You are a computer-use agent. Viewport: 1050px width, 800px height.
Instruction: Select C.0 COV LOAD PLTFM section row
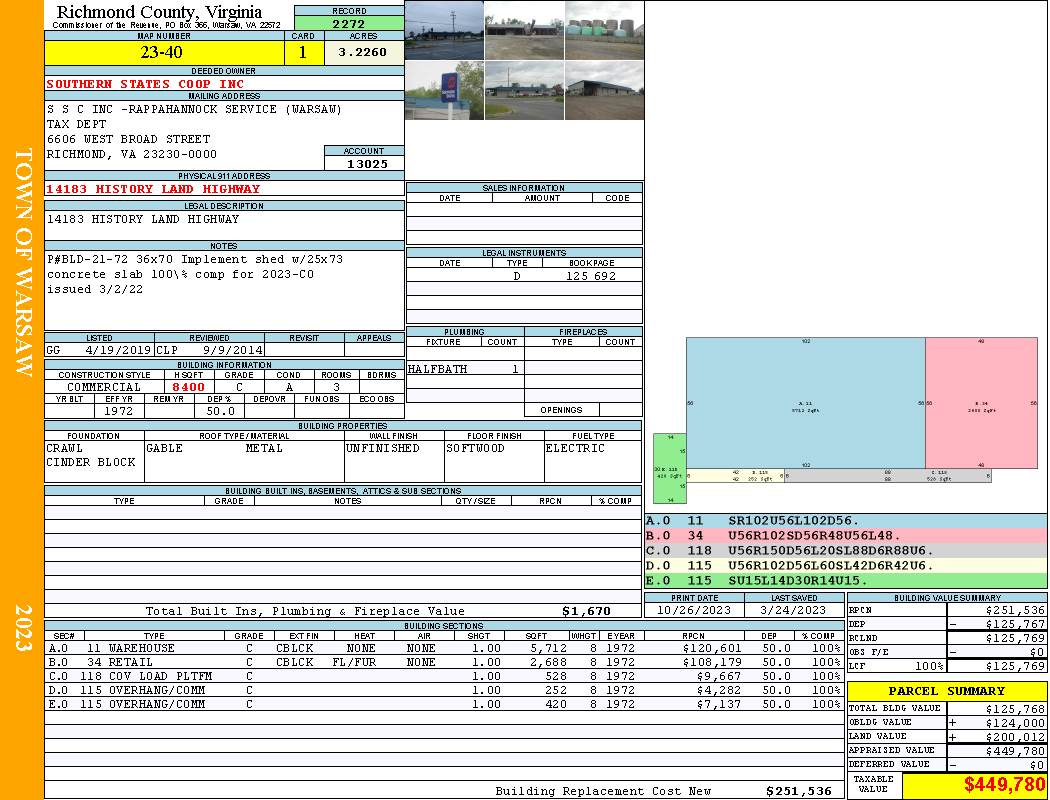(444, 676)
